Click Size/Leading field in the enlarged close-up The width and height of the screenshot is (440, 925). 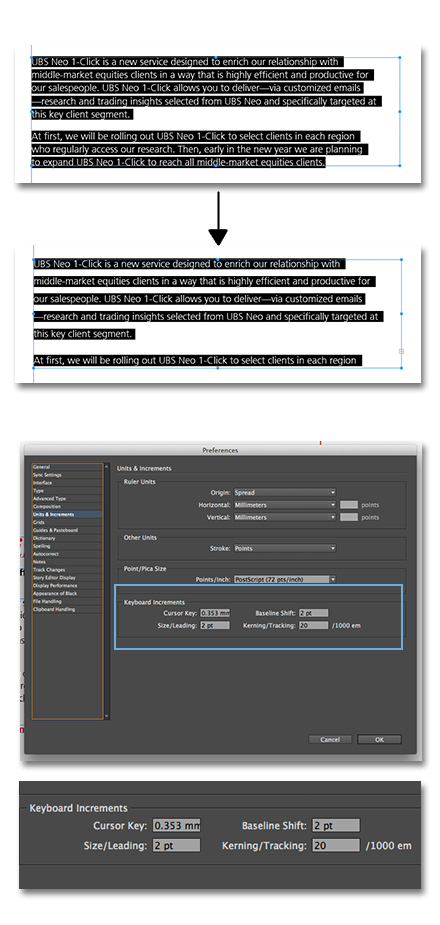[177, 845]
